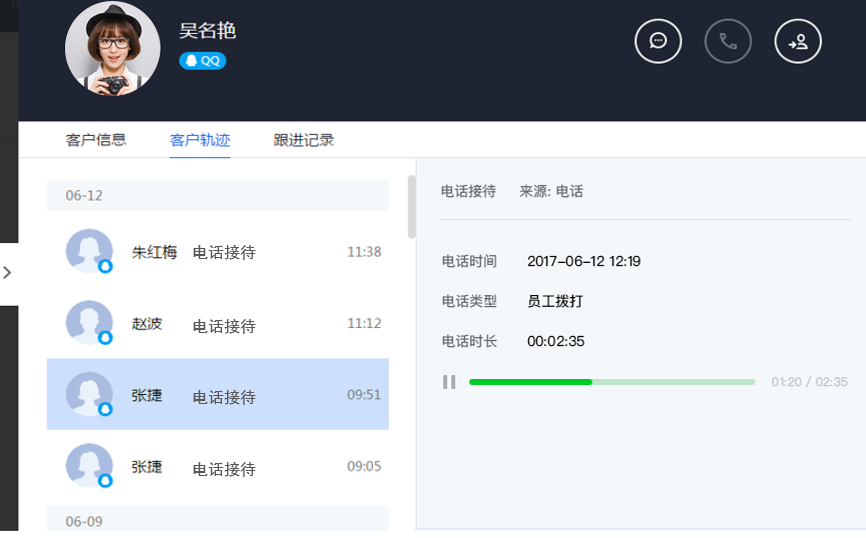Open the 跟进记录 tab
Image resolution: width=866 pixels, height=538 pixels.
(304, 140)
